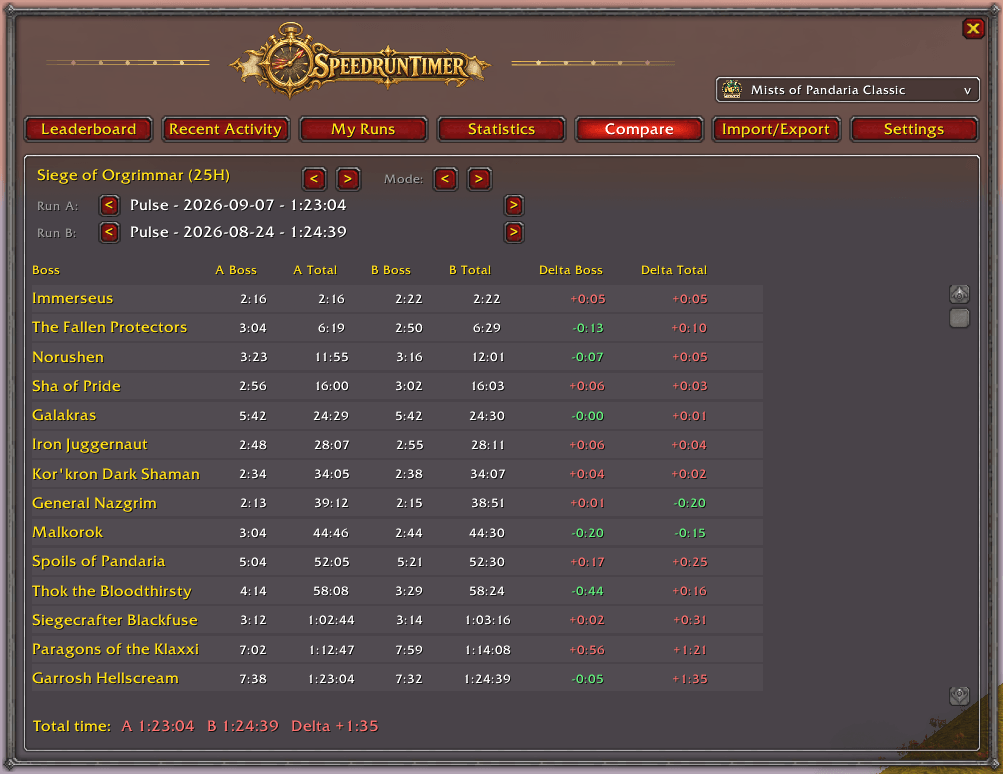
Task: Select the Siegecrafter Blackfuse row
Action: coord(397,620)
